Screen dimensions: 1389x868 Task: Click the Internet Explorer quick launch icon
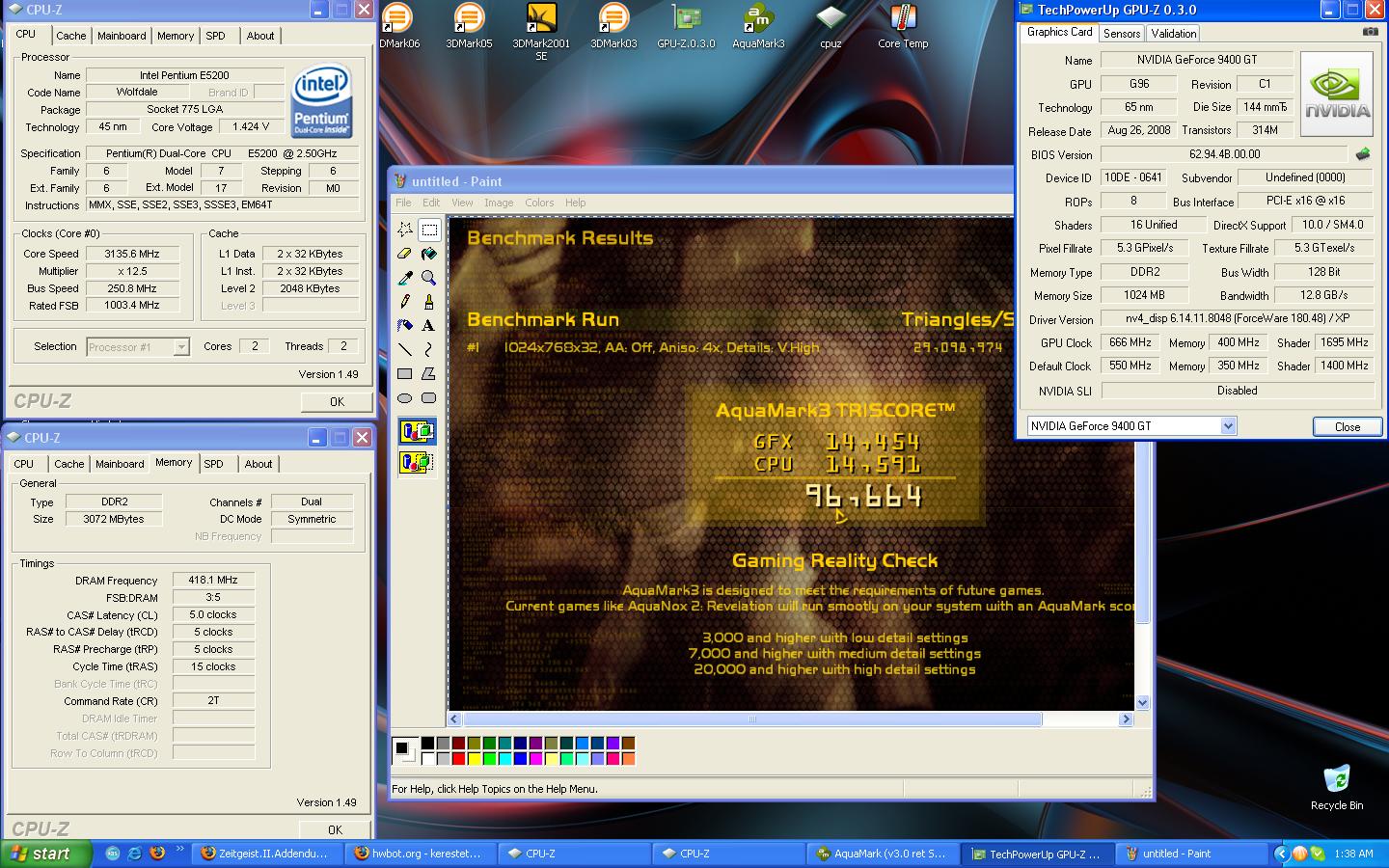(x=134, y=854)
